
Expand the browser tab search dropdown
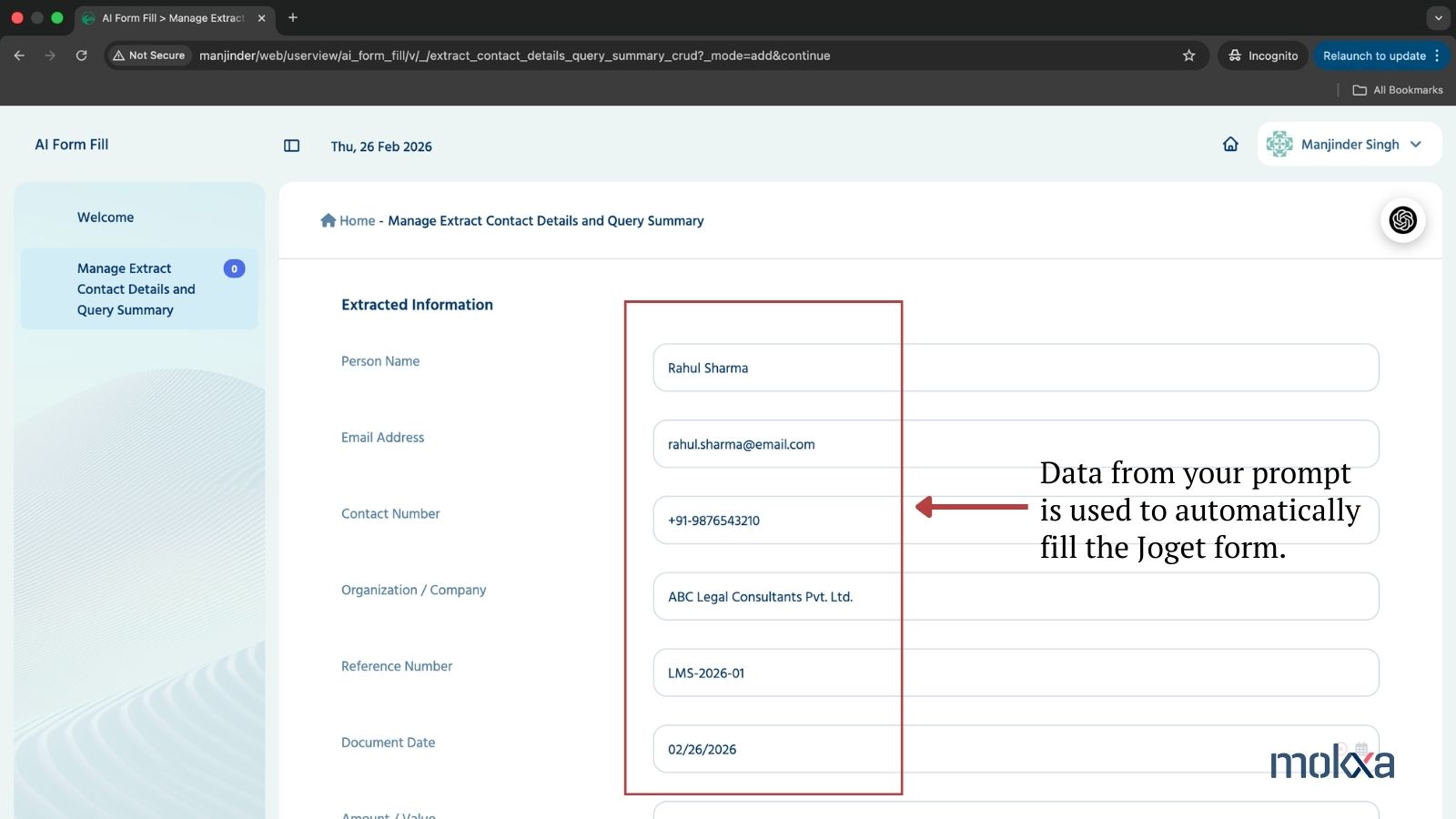(1438, 17)
